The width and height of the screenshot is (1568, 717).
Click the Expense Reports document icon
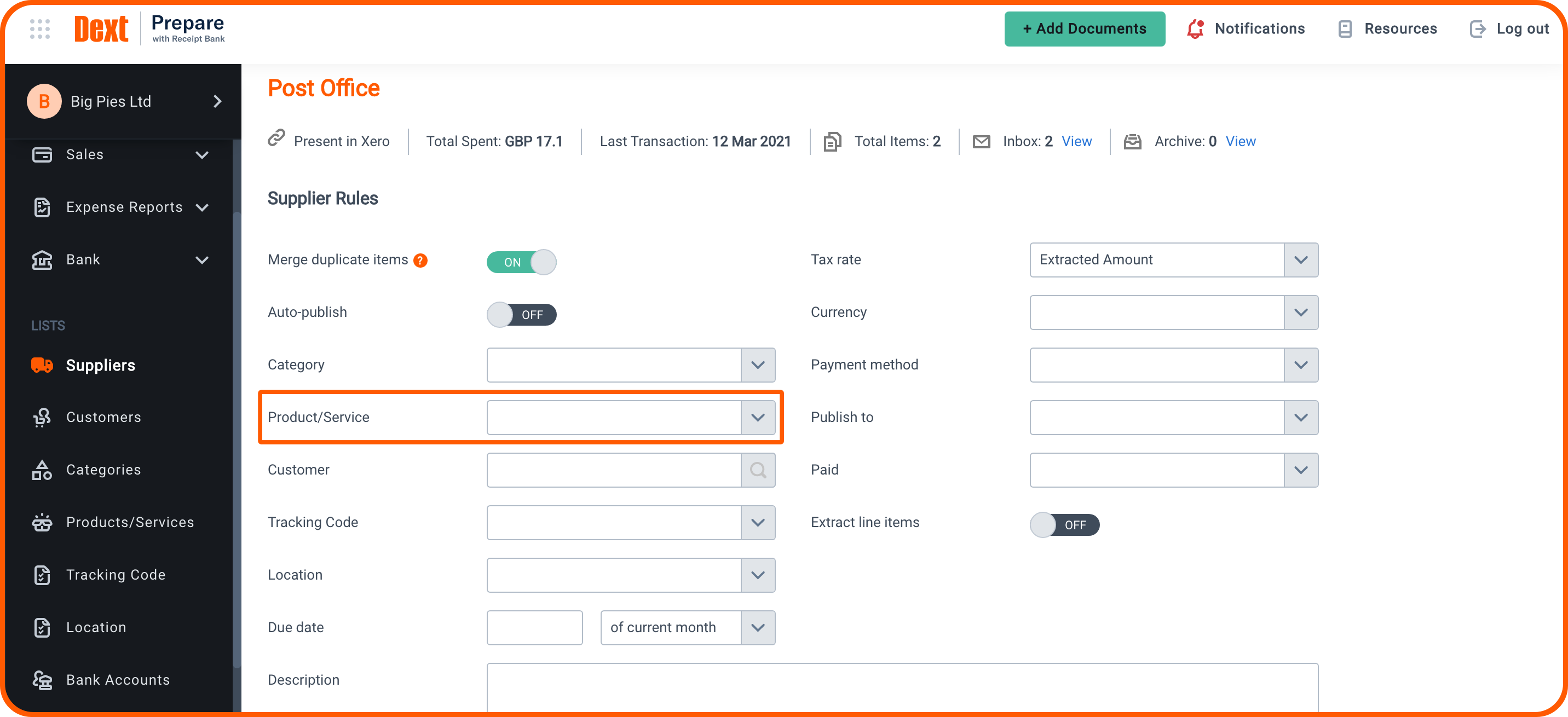pos(42,207)
